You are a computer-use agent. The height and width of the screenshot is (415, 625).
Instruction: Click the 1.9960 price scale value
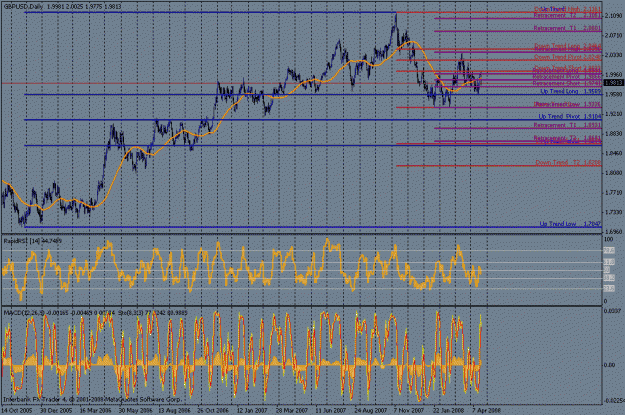(613, 75)
